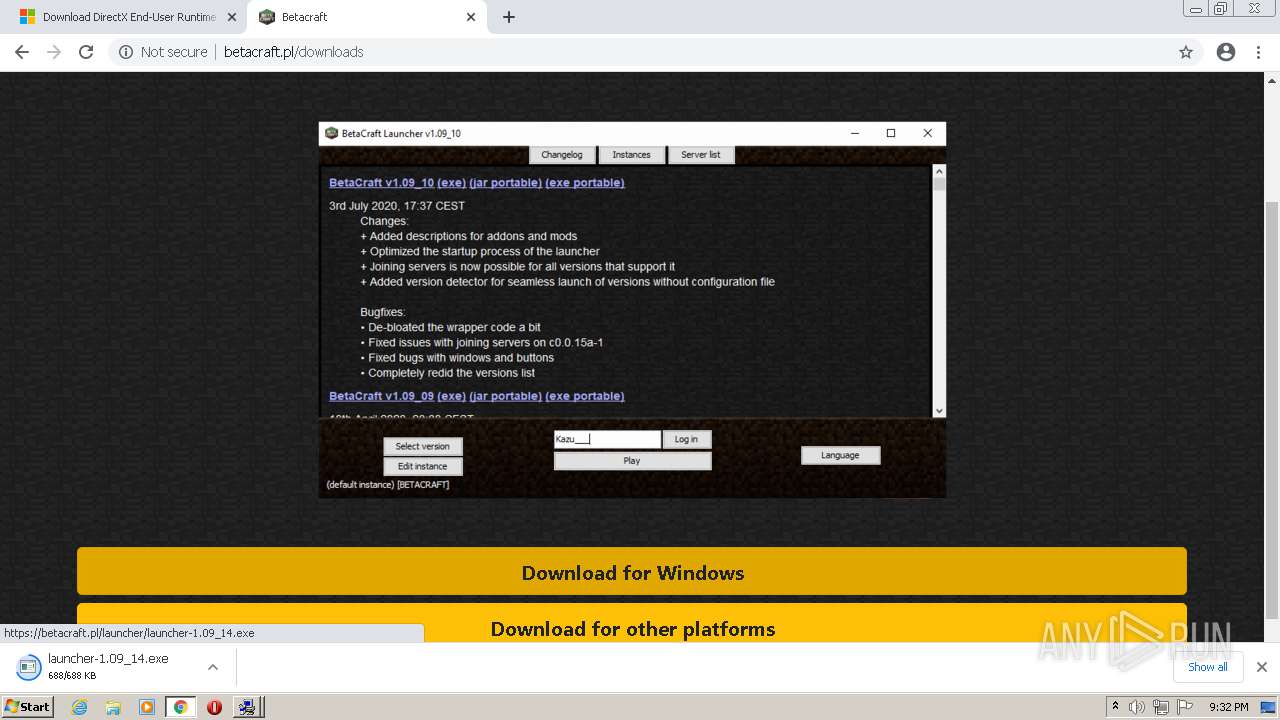The width and height of the screenshot is (1280, 720).
Task: Click Show all downloads
Action: [1208, 667]
